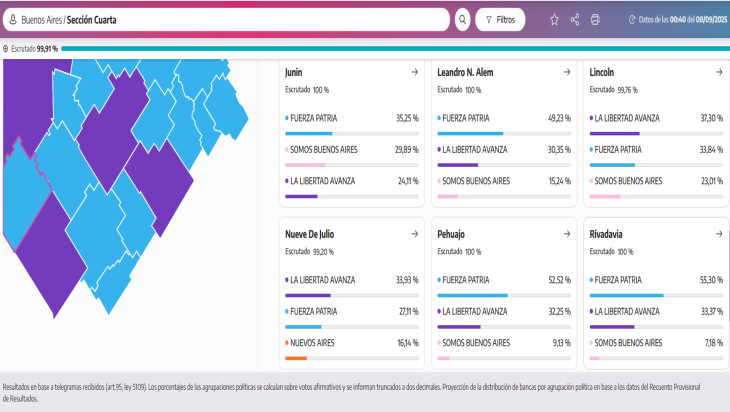
Task: Add to favorites with star icon
Action: 554,20
